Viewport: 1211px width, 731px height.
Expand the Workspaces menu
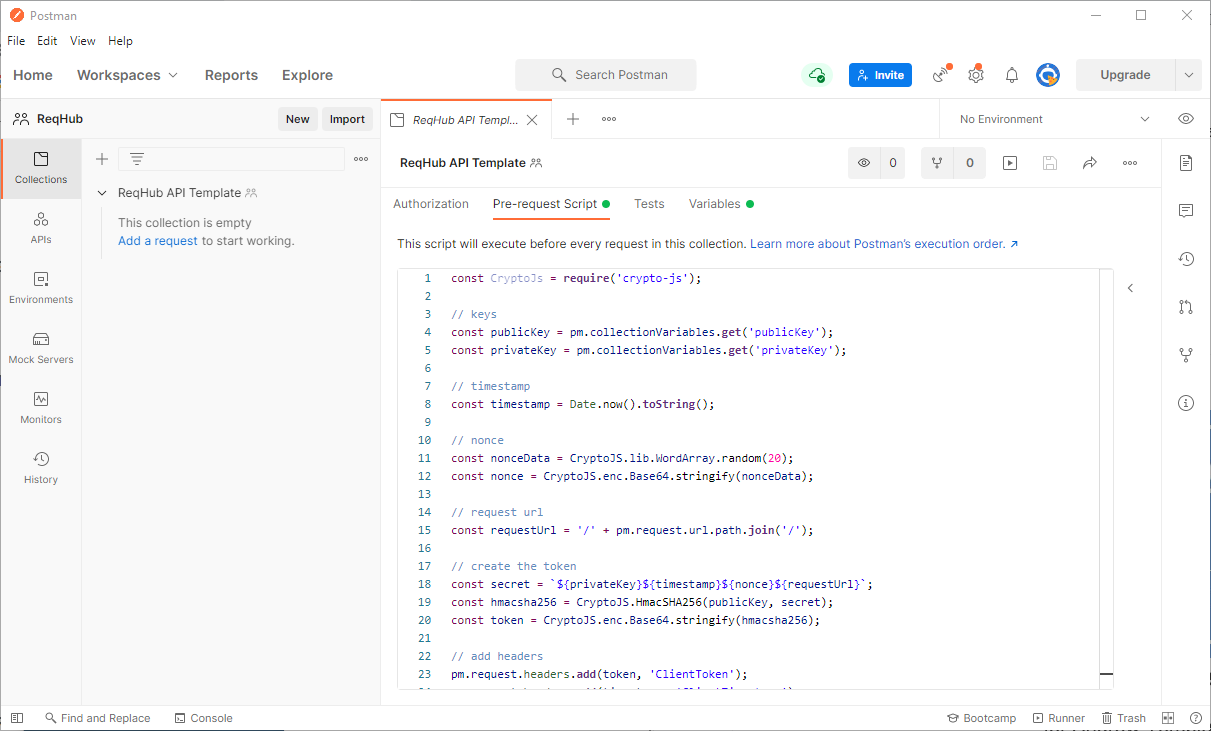coord(127,75)
